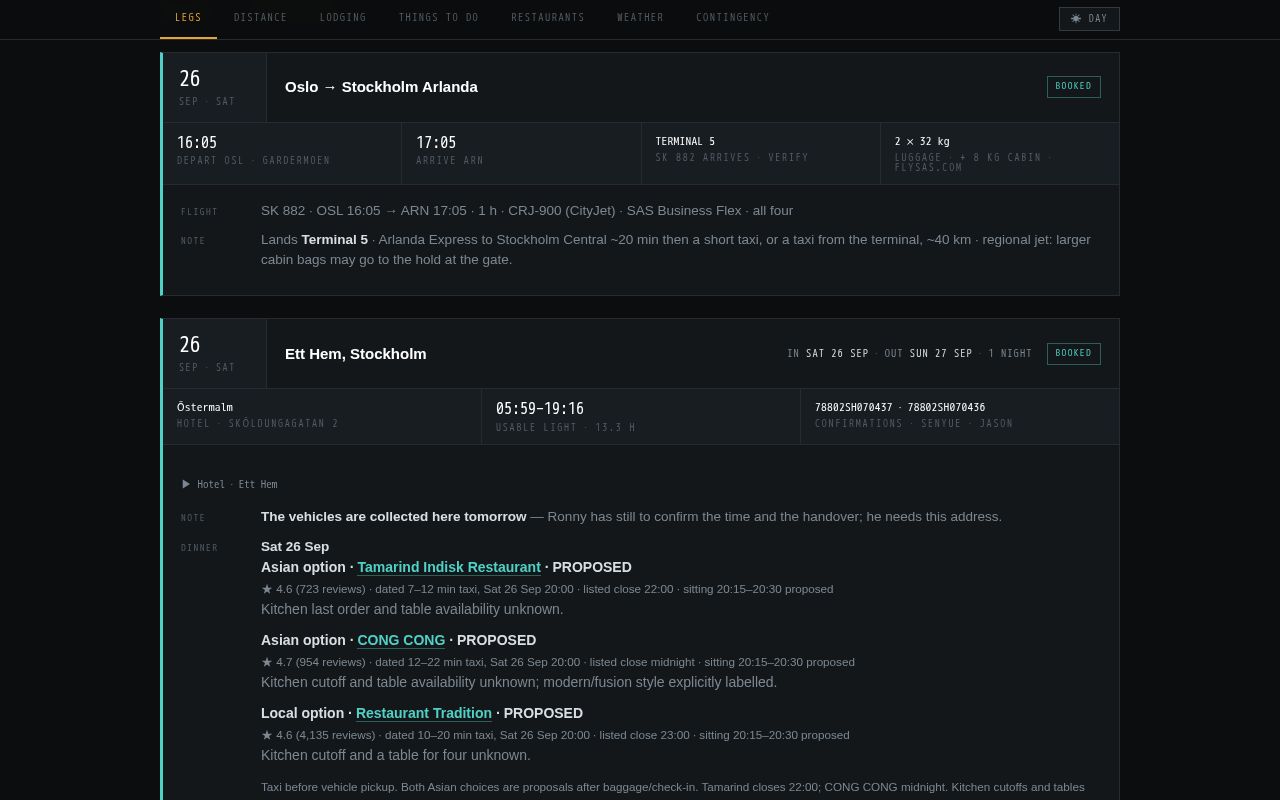Screen dimensions: 1280x800
Task: Click the check-out date SUN 27 SEP
Action: pos(941,354)
